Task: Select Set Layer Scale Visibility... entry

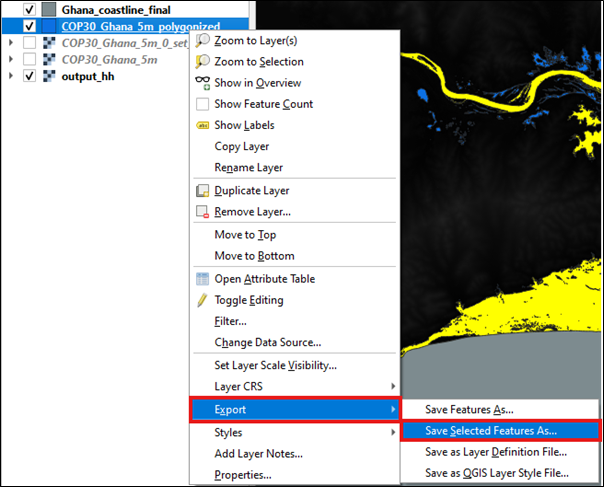Action: pos(295,365)
